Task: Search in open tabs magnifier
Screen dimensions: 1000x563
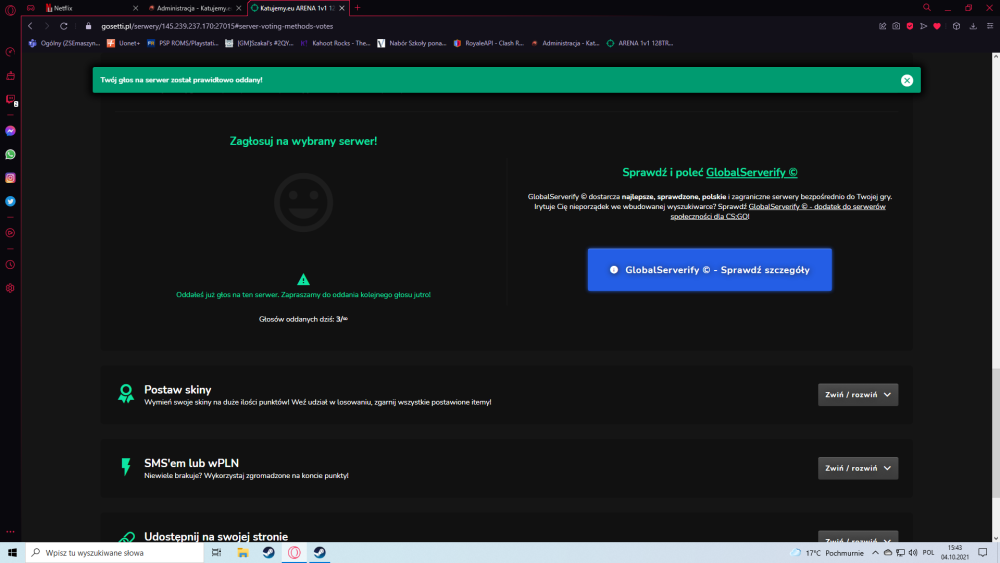Action: [x=927, y=8]
